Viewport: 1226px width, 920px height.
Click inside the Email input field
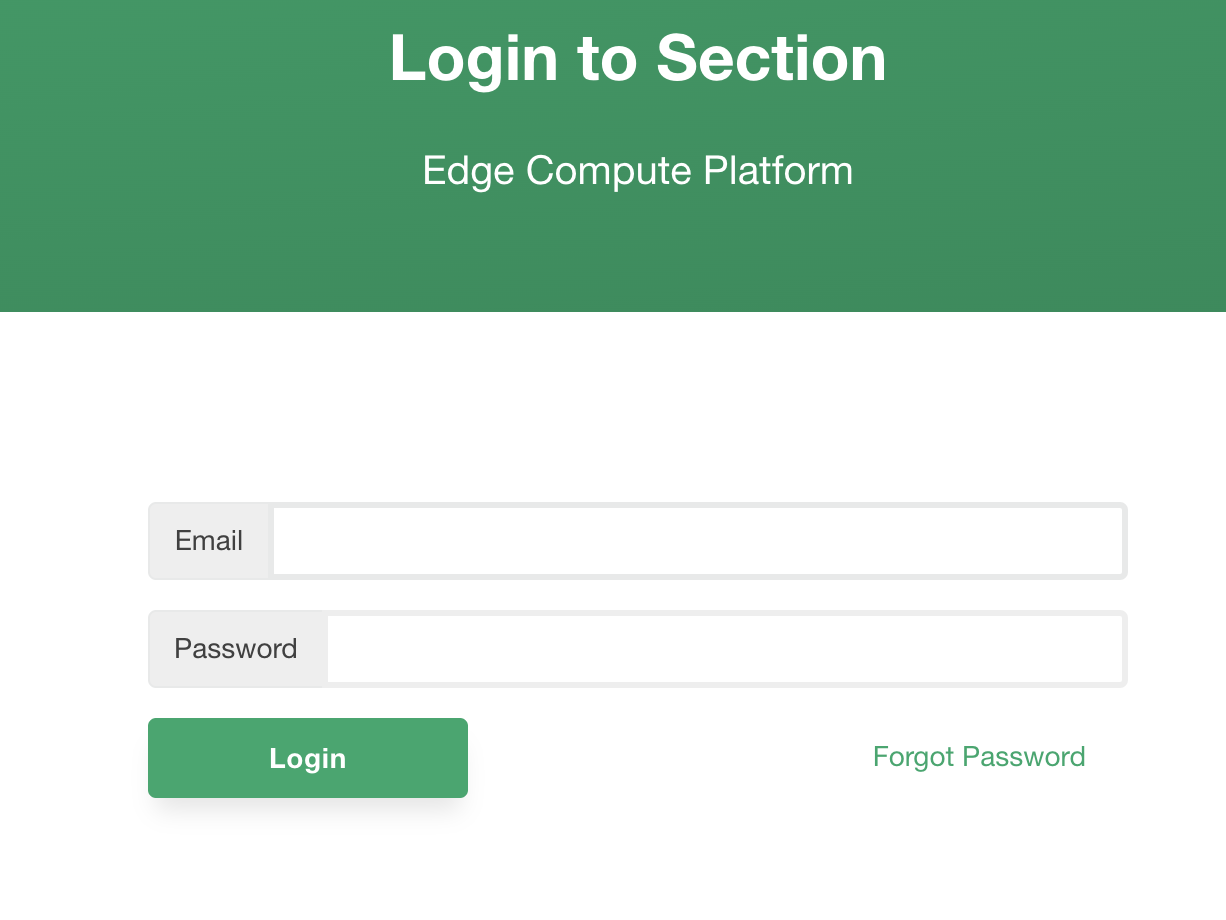[698, 541]
